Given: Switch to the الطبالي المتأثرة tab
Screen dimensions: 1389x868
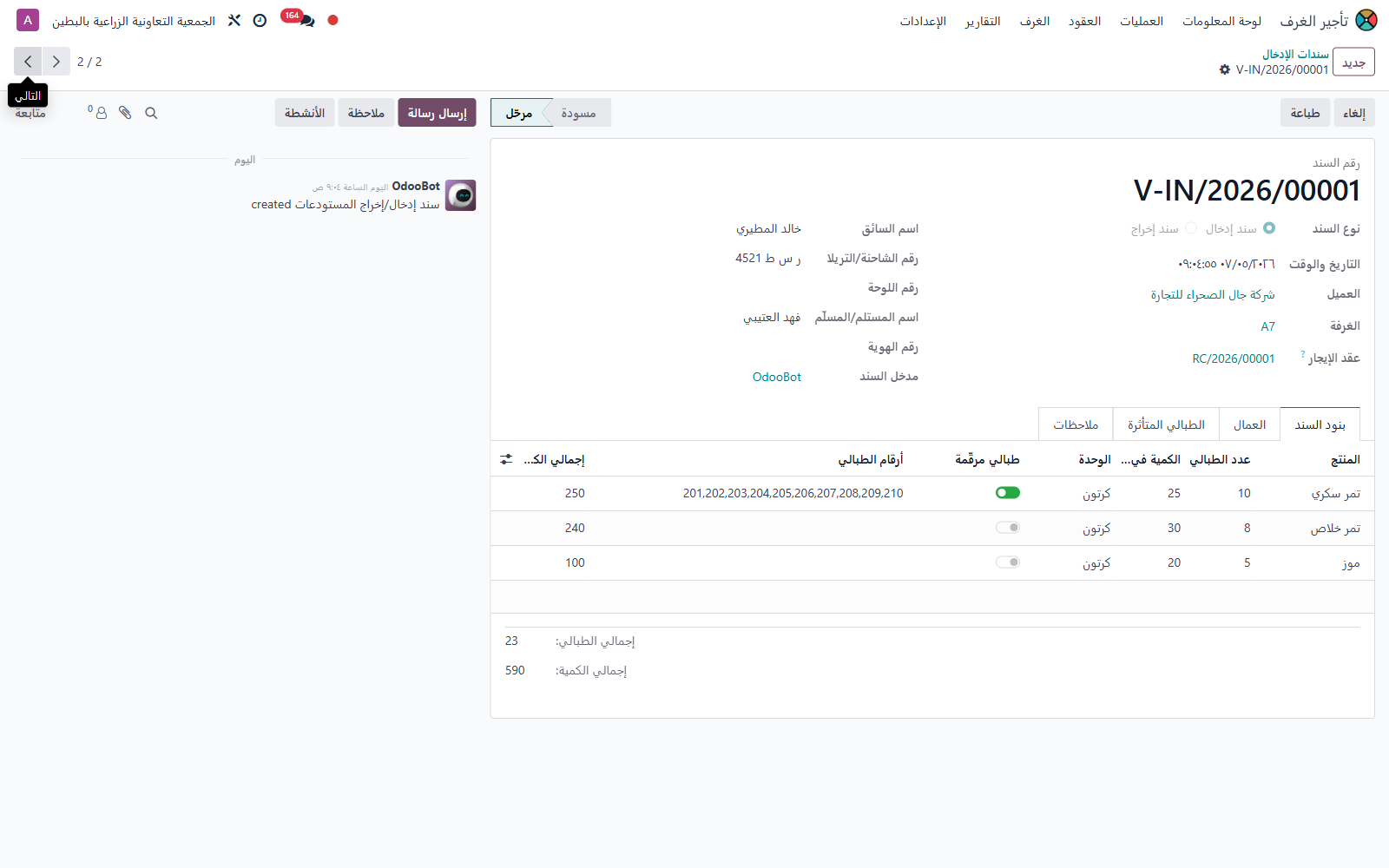Looking at the screenshot, I should 1166,424.
